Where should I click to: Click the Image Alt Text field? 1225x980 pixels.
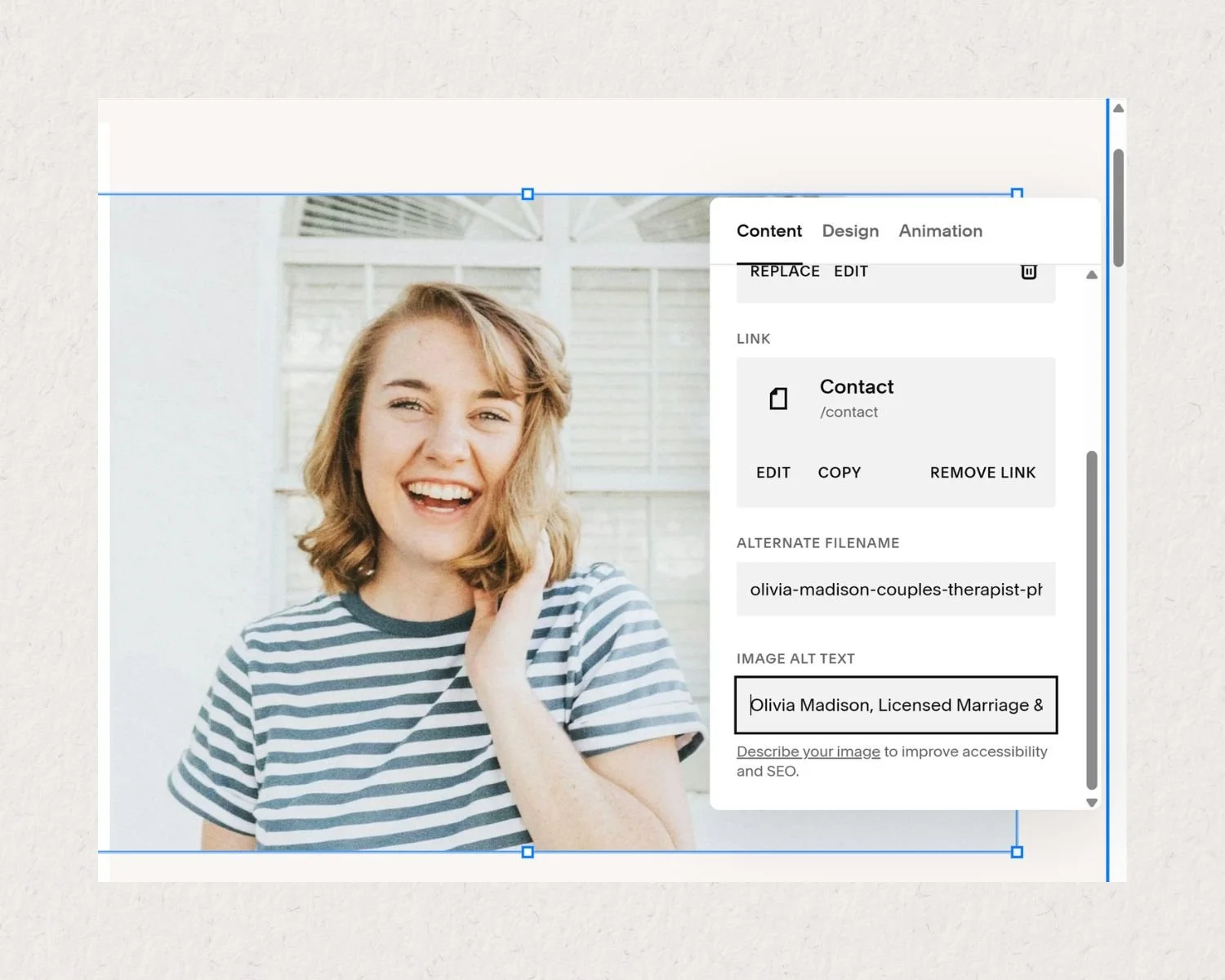[x=896, y=705]
